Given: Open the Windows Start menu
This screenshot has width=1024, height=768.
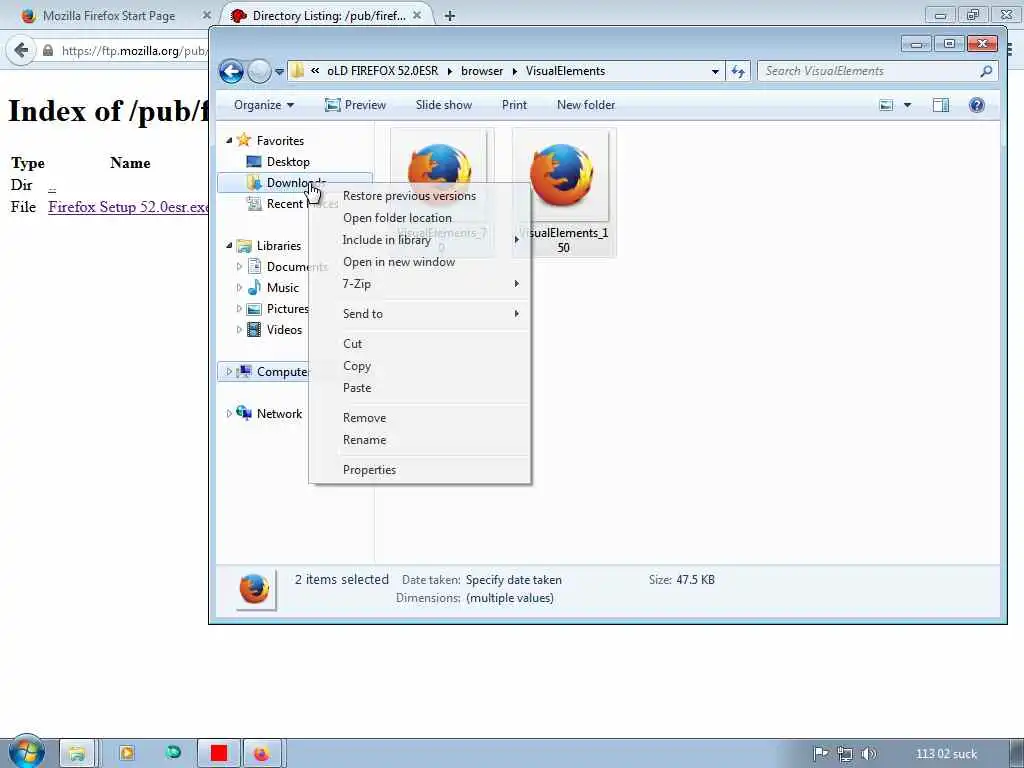Looking at the screenshot, I should pyautogui.click(x=26, y=752).
